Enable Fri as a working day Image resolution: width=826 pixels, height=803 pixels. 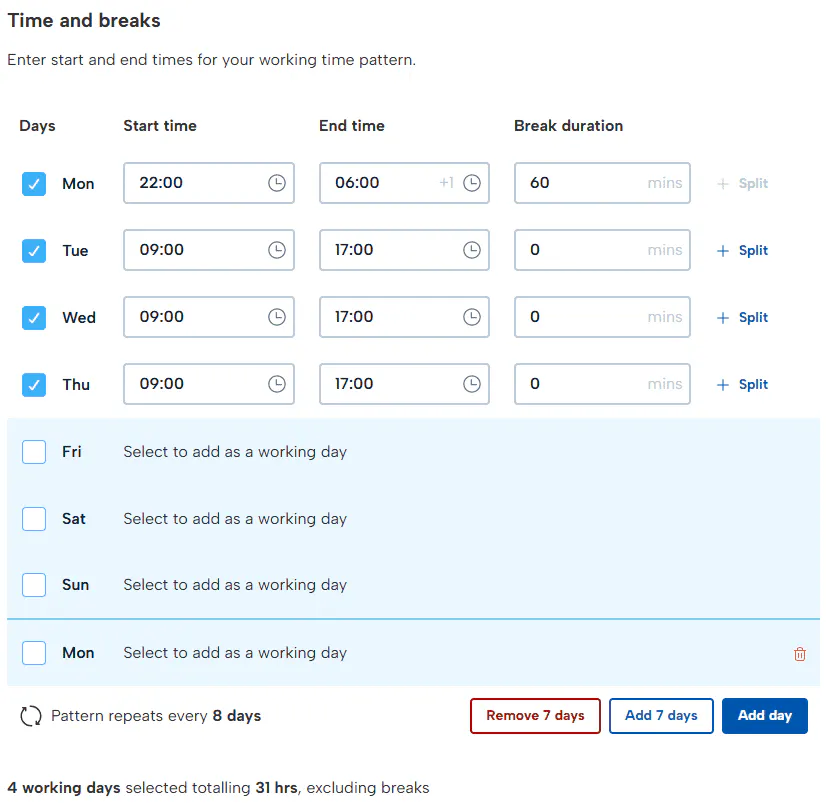coord(34,452)
